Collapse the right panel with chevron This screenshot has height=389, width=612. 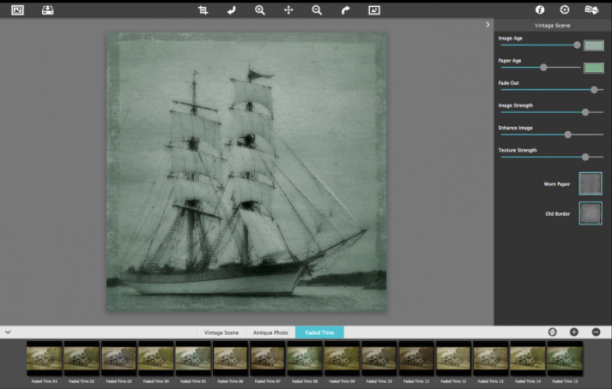point(487,25)
